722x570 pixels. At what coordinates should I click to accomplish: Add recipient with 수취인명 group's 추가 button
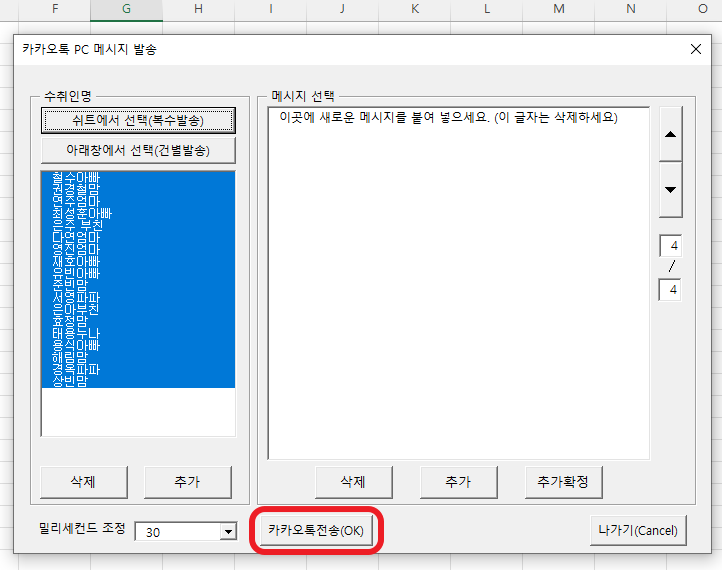click(x=187, y=482)
